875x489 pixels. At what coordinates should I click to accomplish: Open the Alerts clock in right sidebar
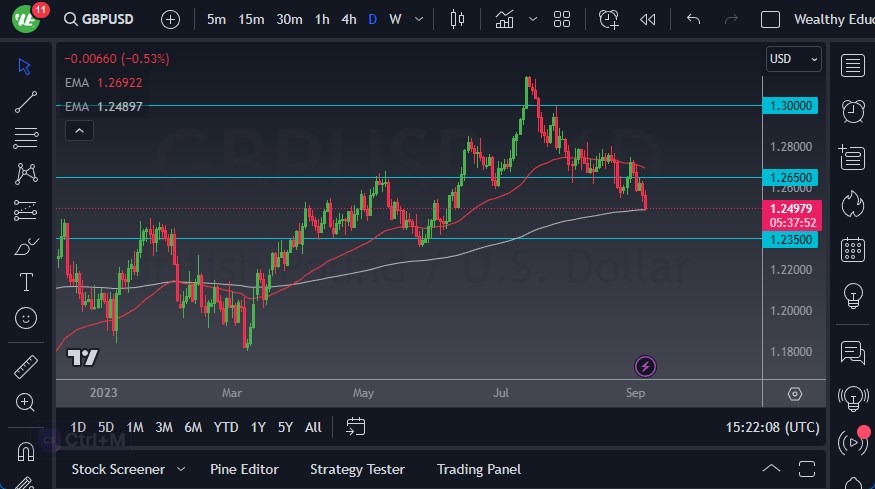(x=852, y=111)
